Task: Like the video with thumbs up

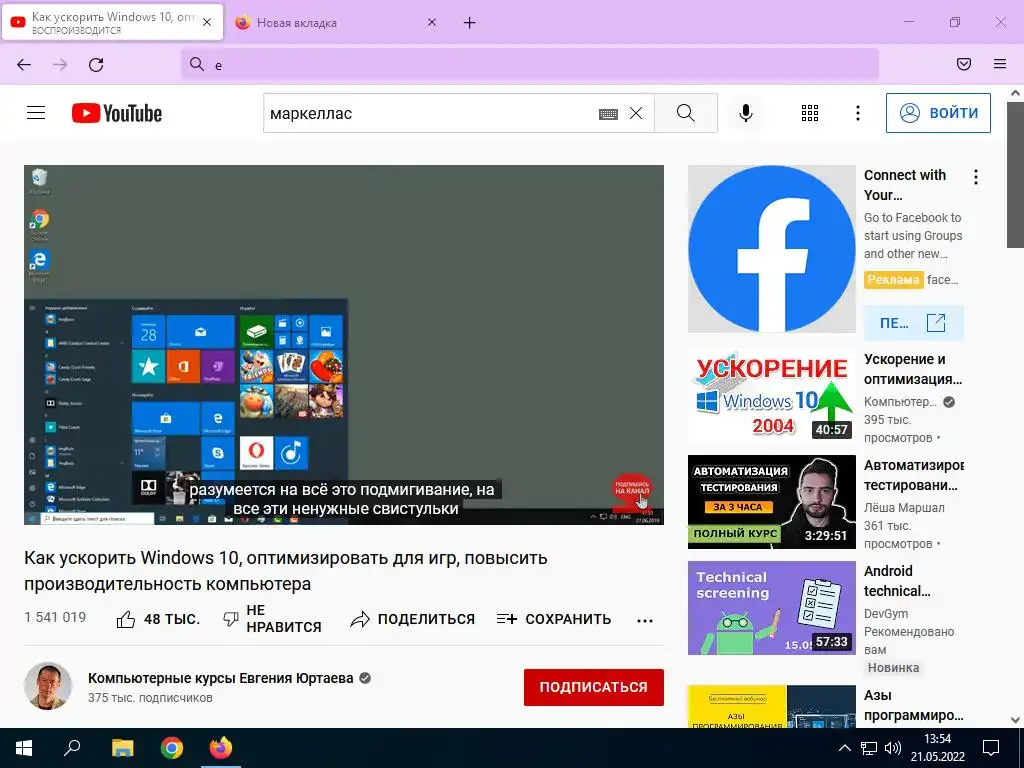Action: coord(158,619)
